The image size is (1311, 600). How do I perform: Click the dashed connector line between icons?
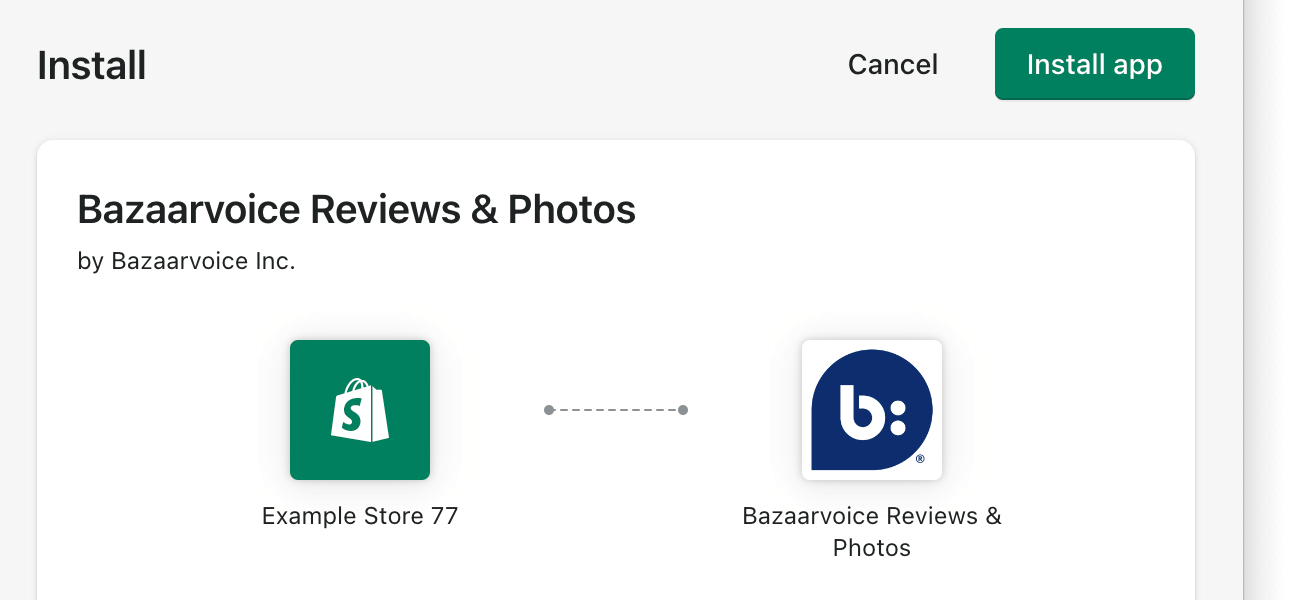[616, 410]
